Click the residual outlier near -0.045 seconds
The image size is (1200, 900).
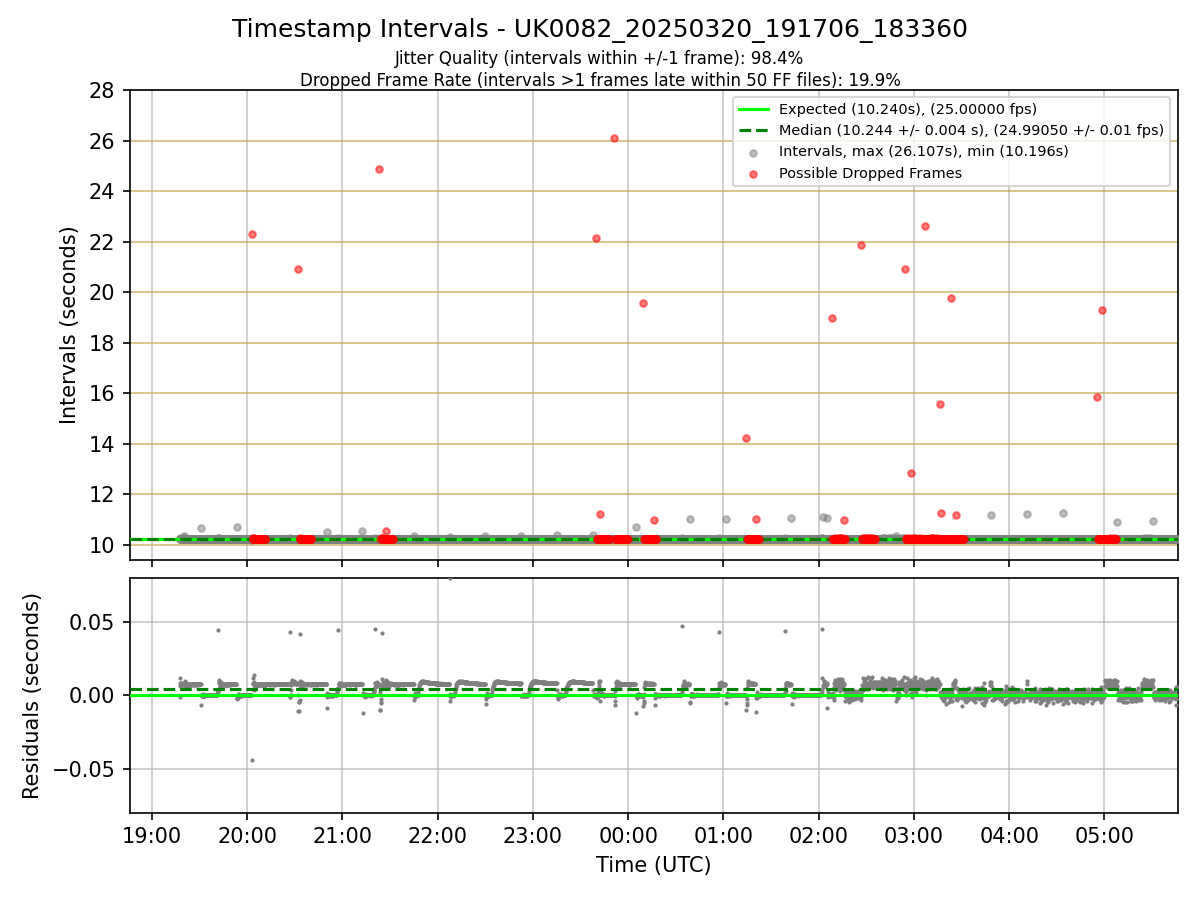coord(252,760)
